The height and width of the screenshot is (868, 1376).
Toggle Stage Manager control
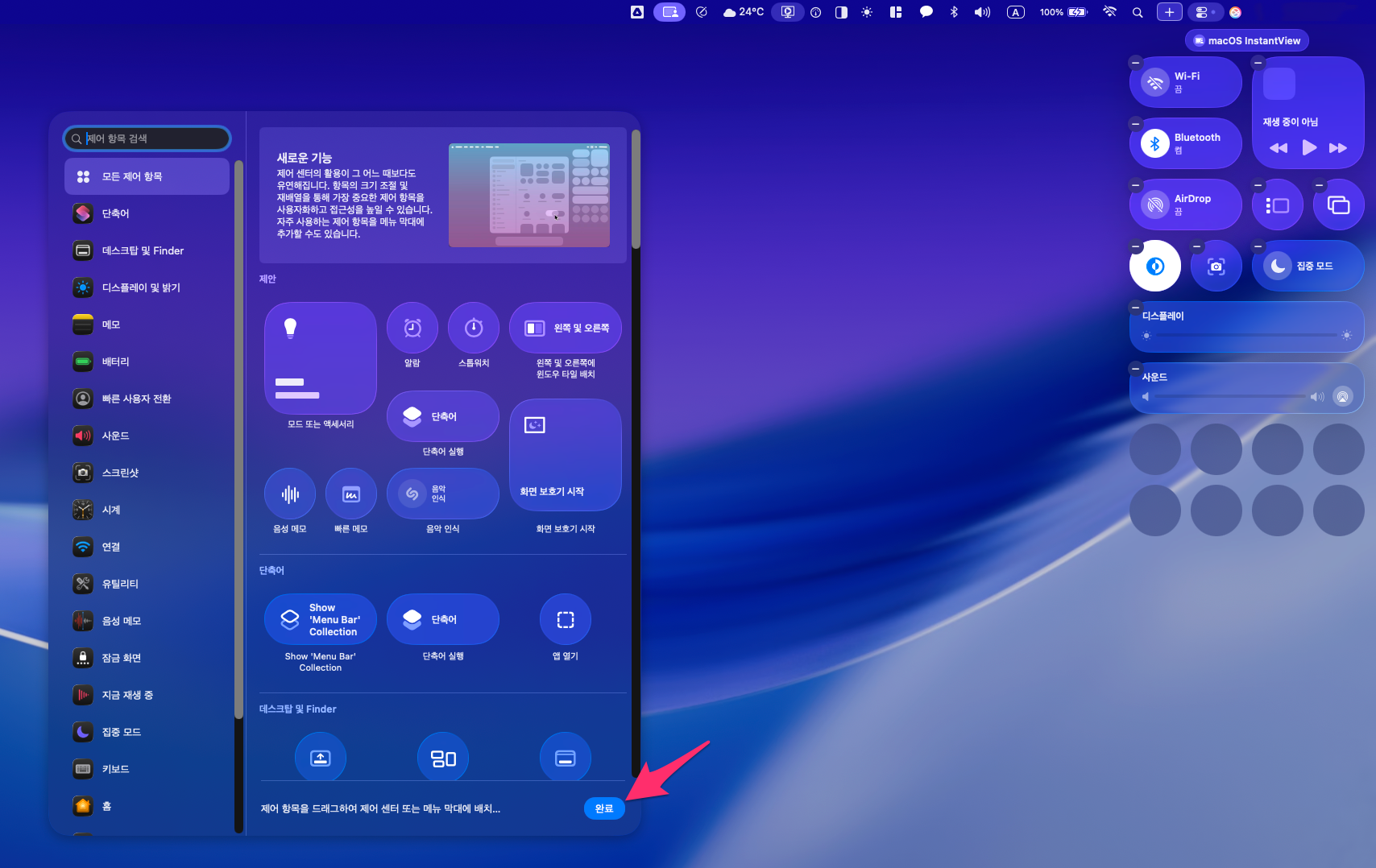[x=1278, y=205]
